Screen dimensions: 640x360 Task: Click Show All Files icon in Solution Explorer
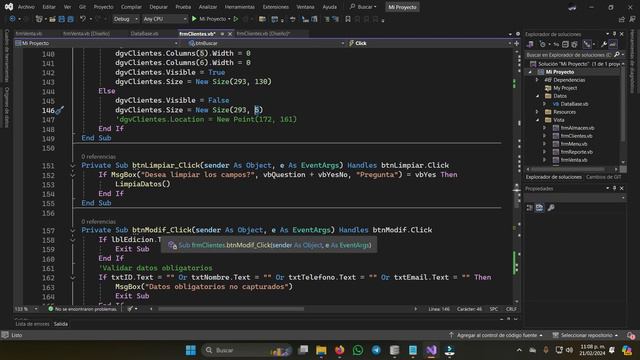[575, 44]
